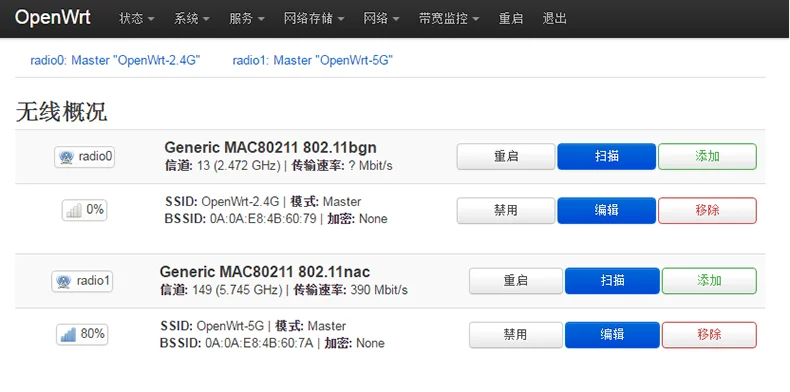Image resolution: width=790 pixels, height=392 pixels.
Task: Click 扫描 button for radio1
Action: [612, 281]
